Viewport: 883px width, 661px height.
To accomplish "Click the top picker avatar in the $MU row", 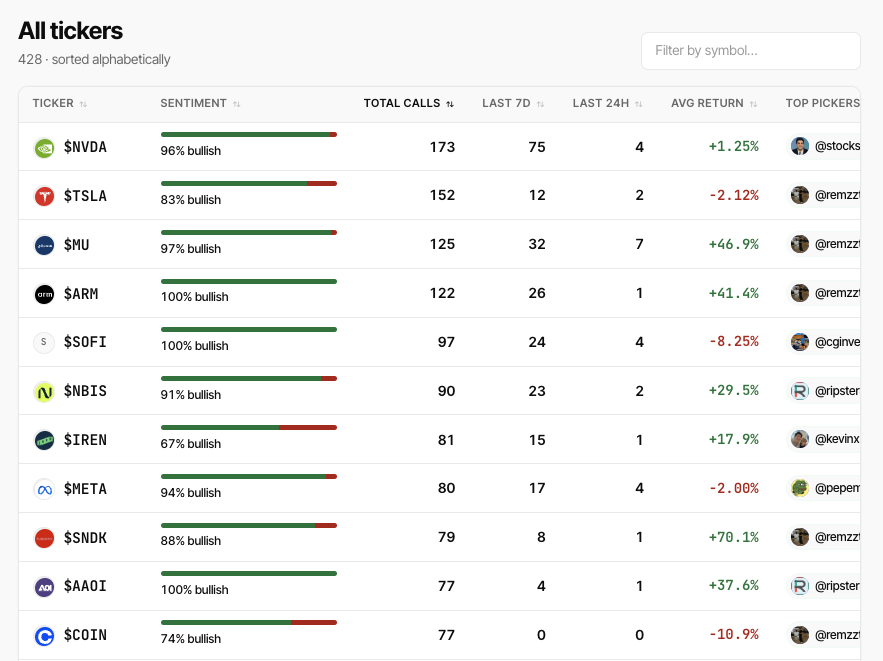I will pos(800,244).
